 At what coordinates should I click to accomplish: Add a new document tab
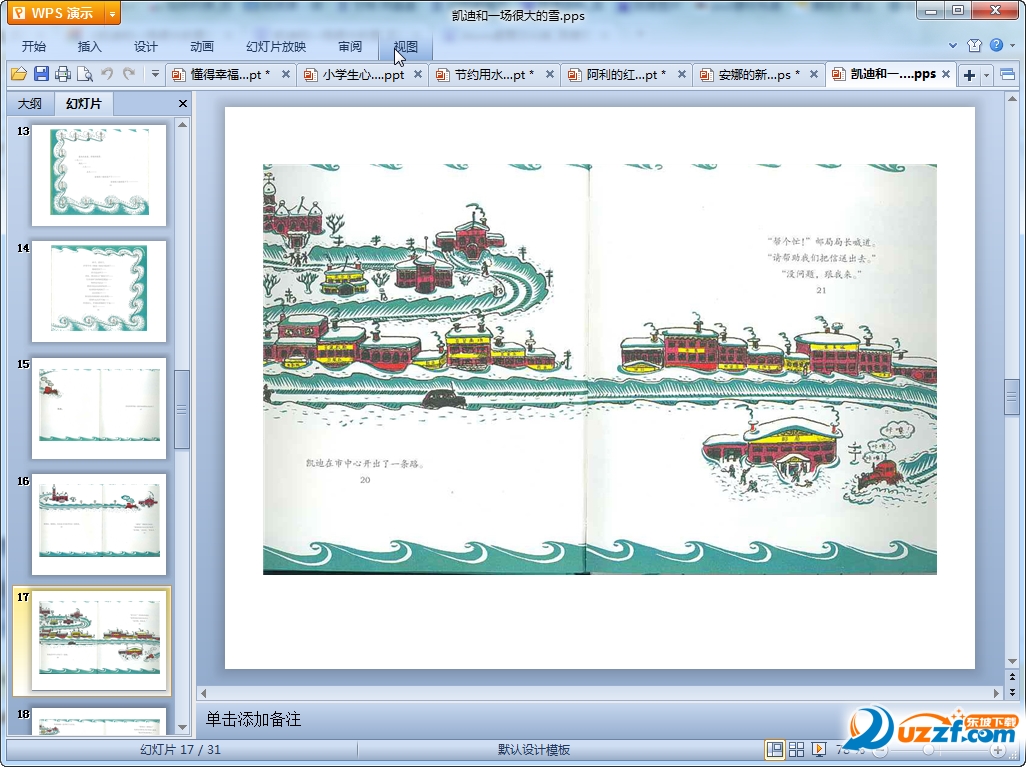point(970,75)
